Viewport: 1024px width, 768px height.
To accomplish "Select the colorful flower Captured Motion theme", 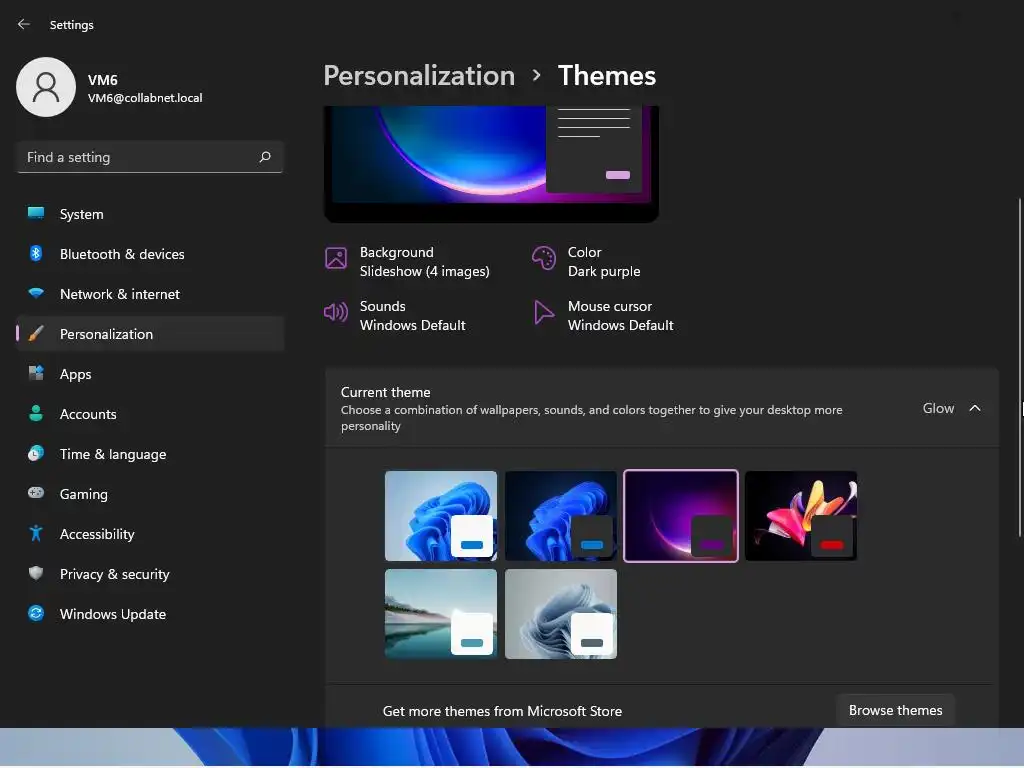I will pos(801,516).
